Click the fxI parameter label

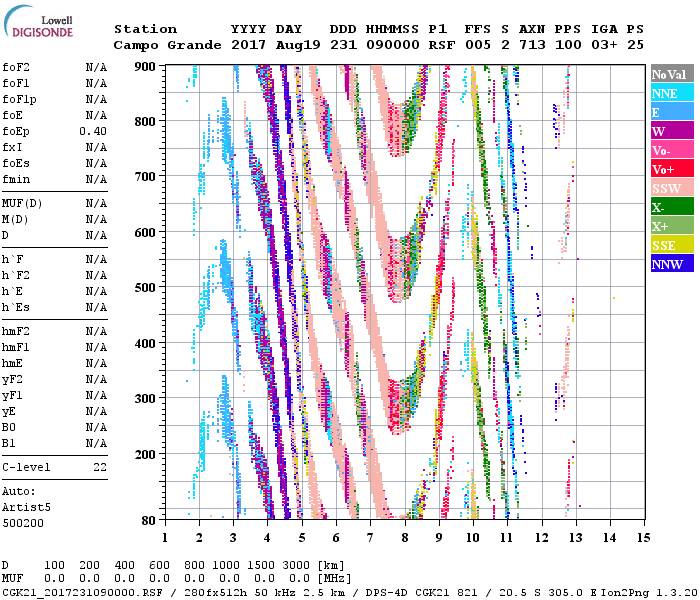tap(12, 147)
